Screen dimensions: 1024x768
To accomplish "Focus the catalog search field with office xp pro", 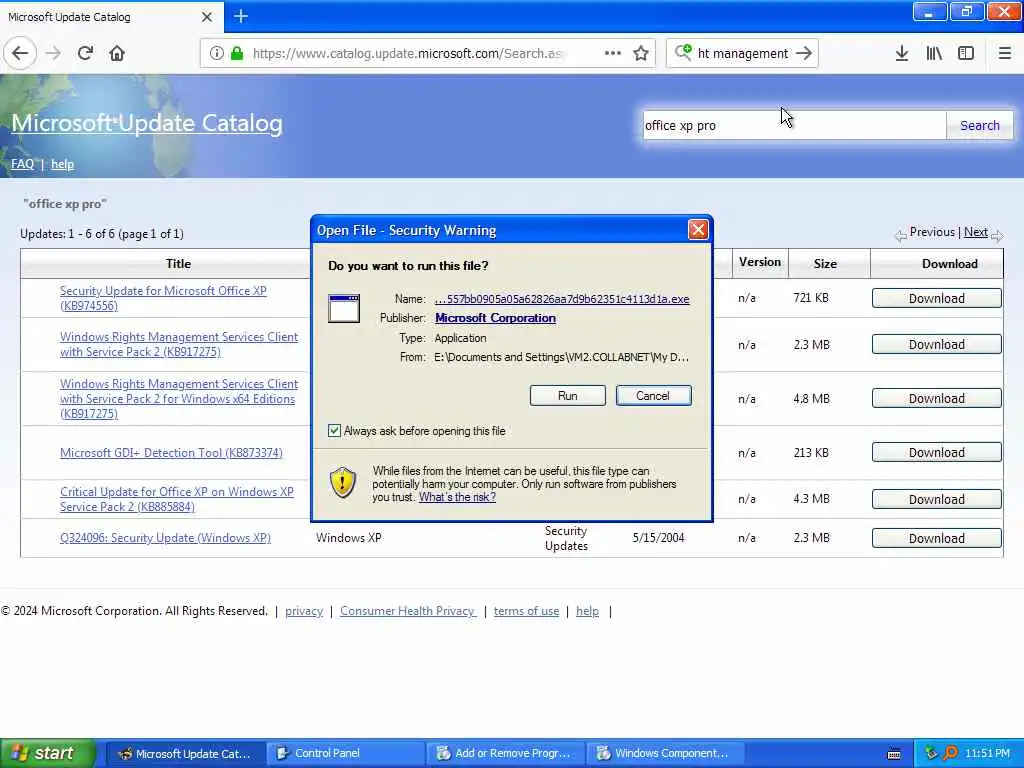I will point(794,125).
